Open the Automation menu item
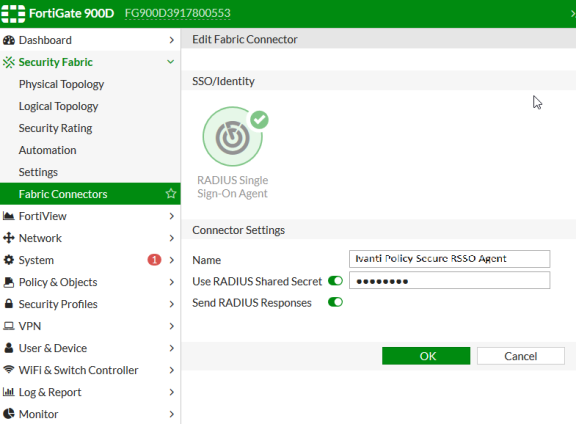The width and height of the screenshot is (576, 424). click(48, 150)
